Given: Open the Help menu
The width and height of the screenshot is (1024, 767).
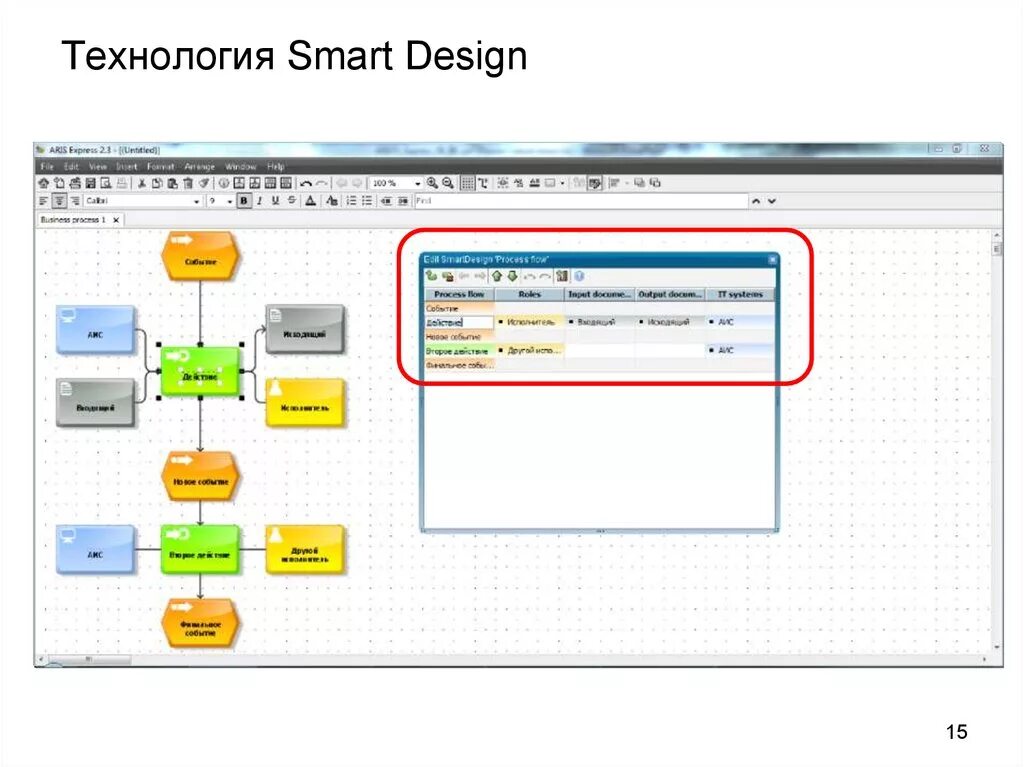Looking at the screenshot, I should (x=276, y=167).
